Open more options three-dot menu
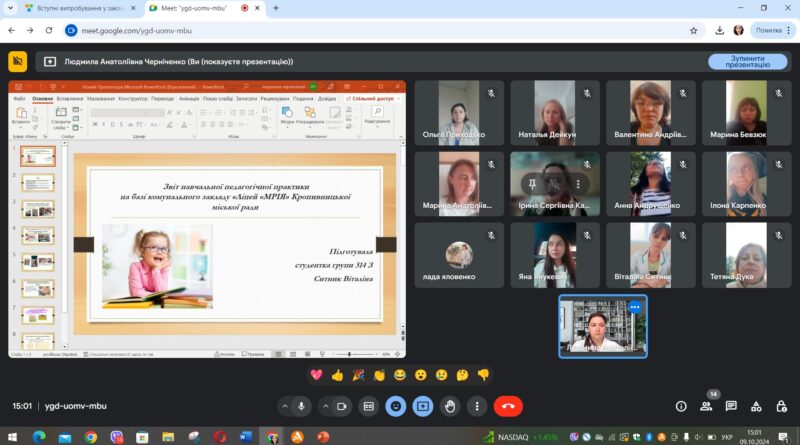The height and width of the screenshot is (445, 800). pos(477,406)
